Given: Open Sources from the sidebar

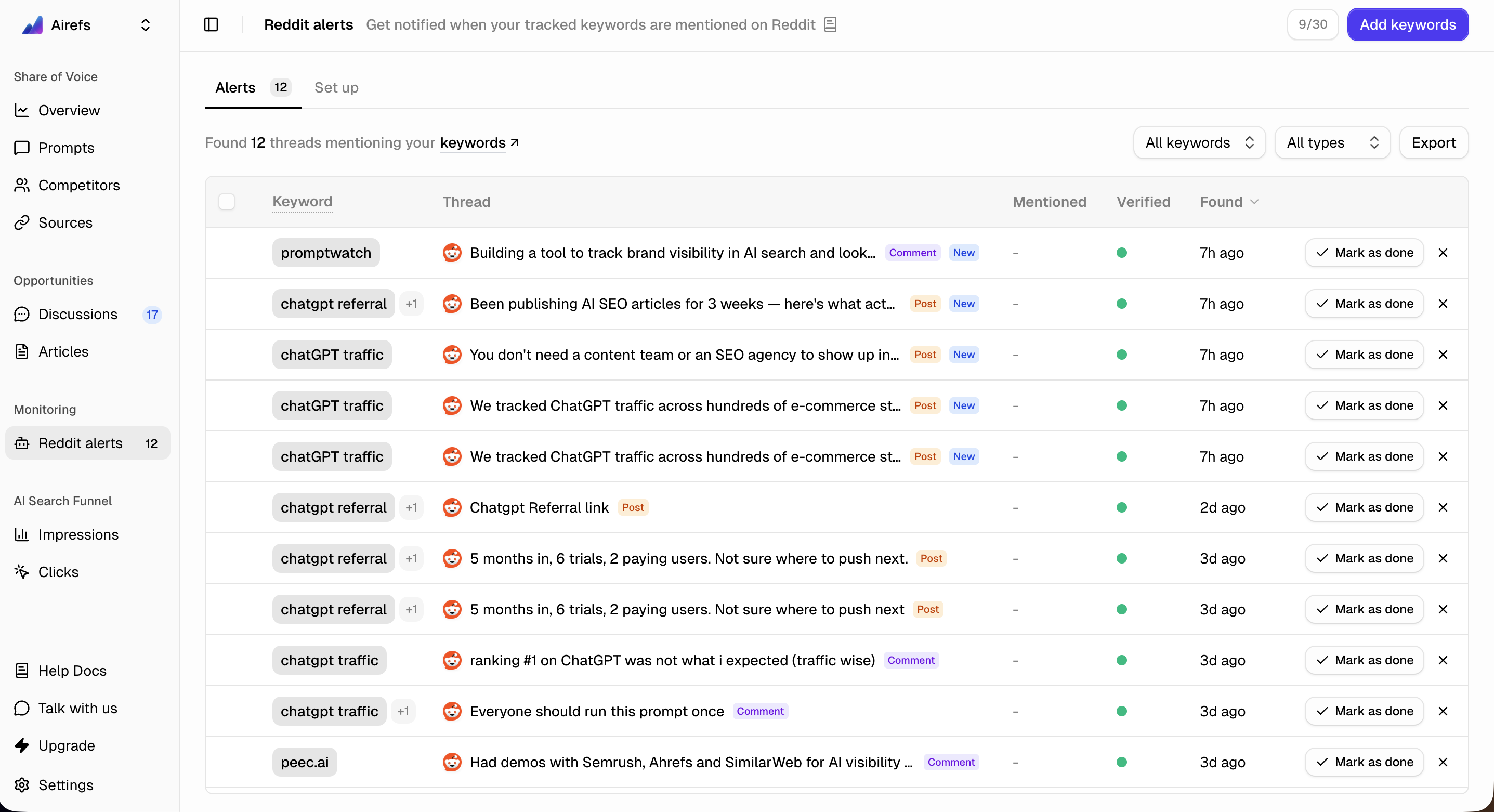Looking at the screenshot, I should (x=65, y=222).
